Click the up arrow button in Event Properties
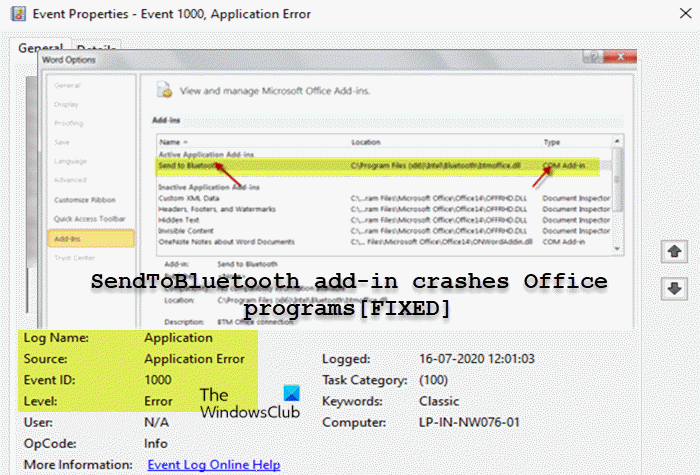This screenshot has height=475, width=700. click(x=674, y=251)
